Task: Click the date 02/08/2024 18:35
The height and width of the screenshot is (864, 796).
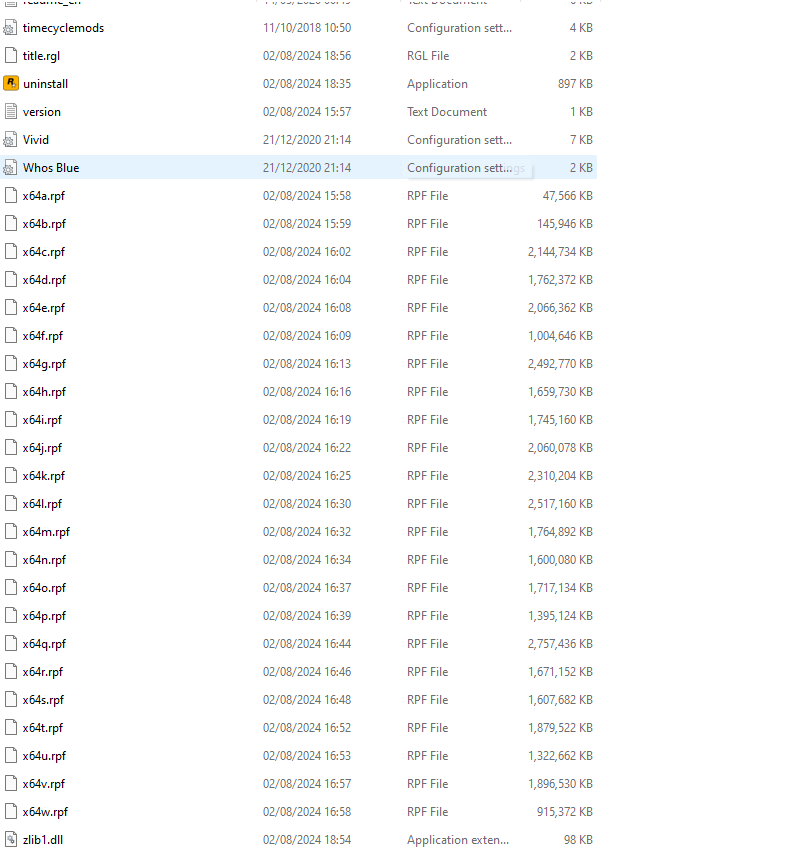Action: pos(307,84)
